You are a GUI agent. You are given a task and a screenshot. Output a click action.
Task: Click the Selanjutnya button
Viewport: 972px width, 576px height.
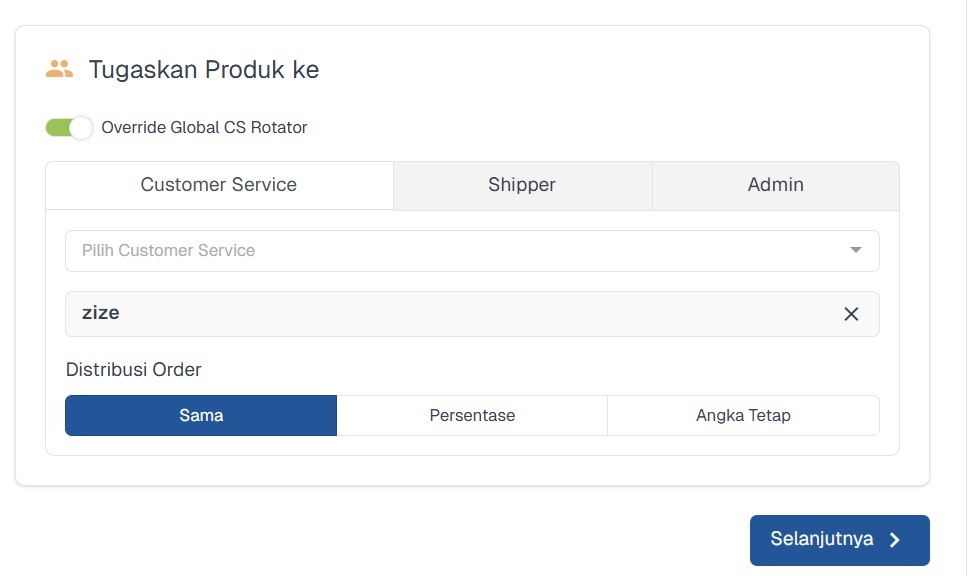click(839, 540)
